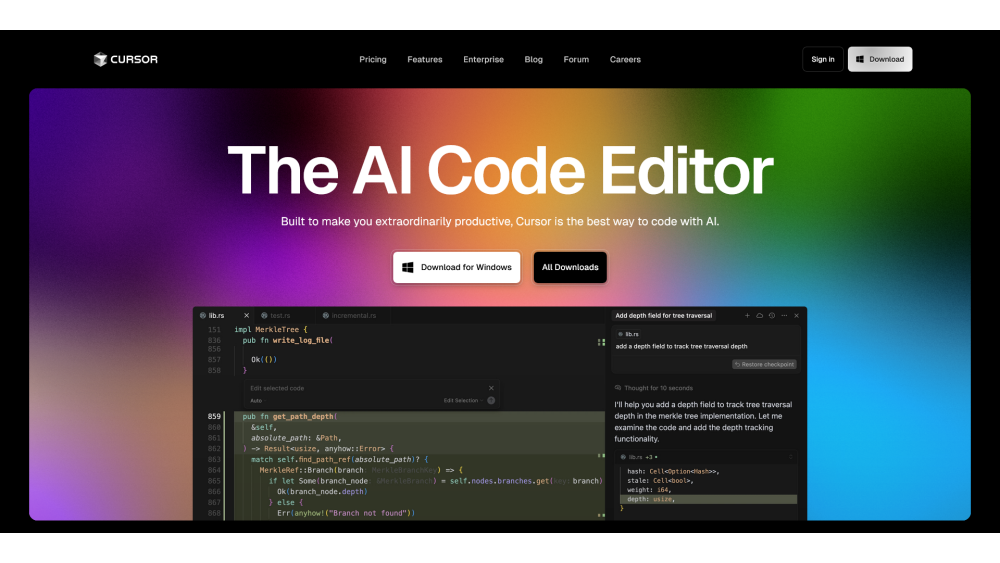The image size is (1000, 563).
Task: Open the Features page
Action: click(x=425, y=59)
